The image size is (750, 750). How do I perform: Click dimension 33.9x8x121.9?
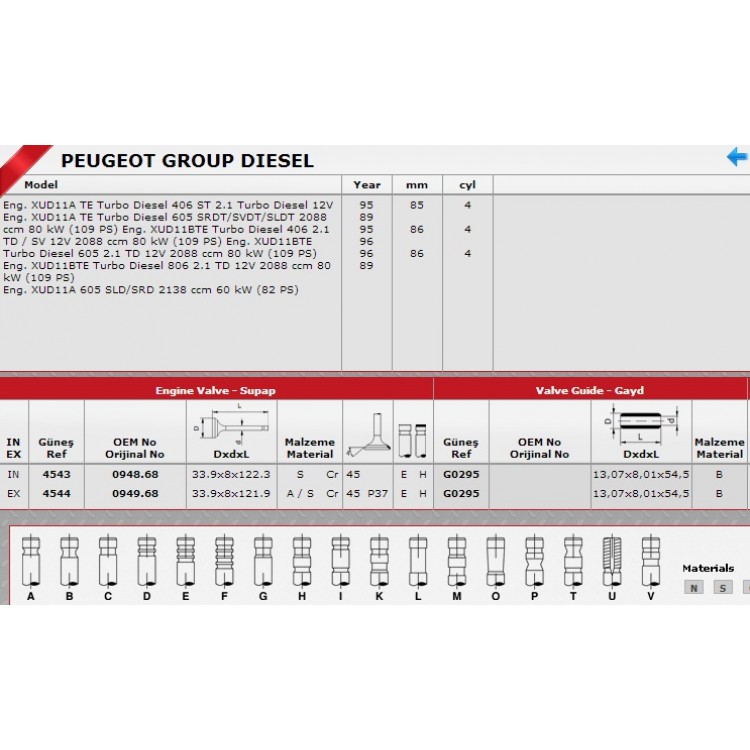[231, 494]
